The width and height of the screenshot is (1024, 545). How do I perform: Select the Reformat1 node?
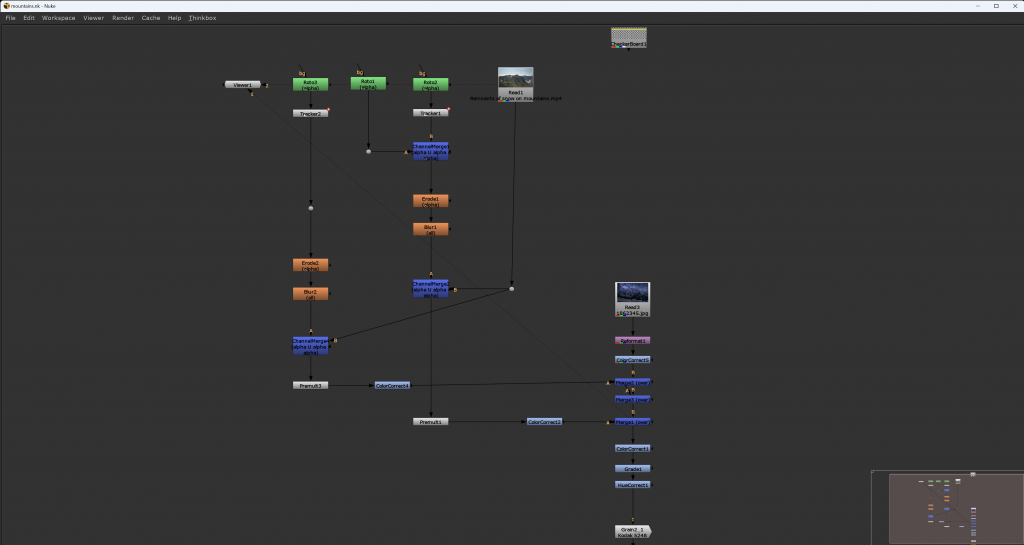coord(632,341)
